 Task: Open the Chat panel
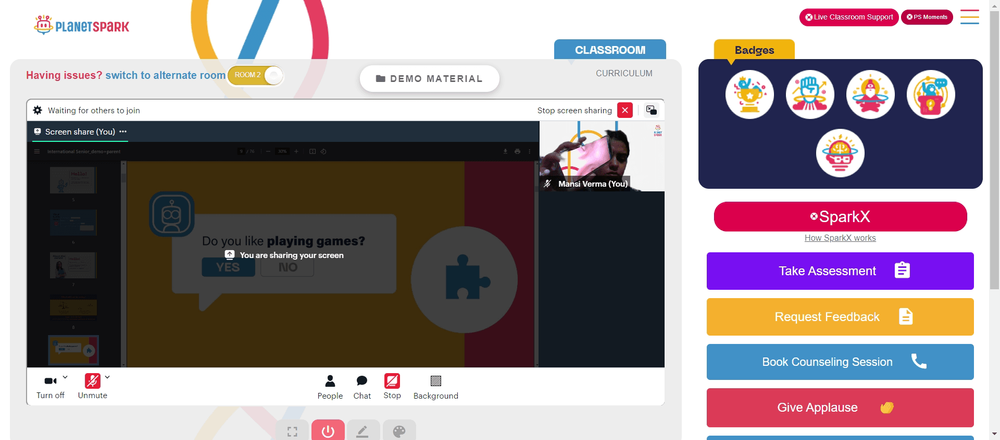tap(362, 387)
